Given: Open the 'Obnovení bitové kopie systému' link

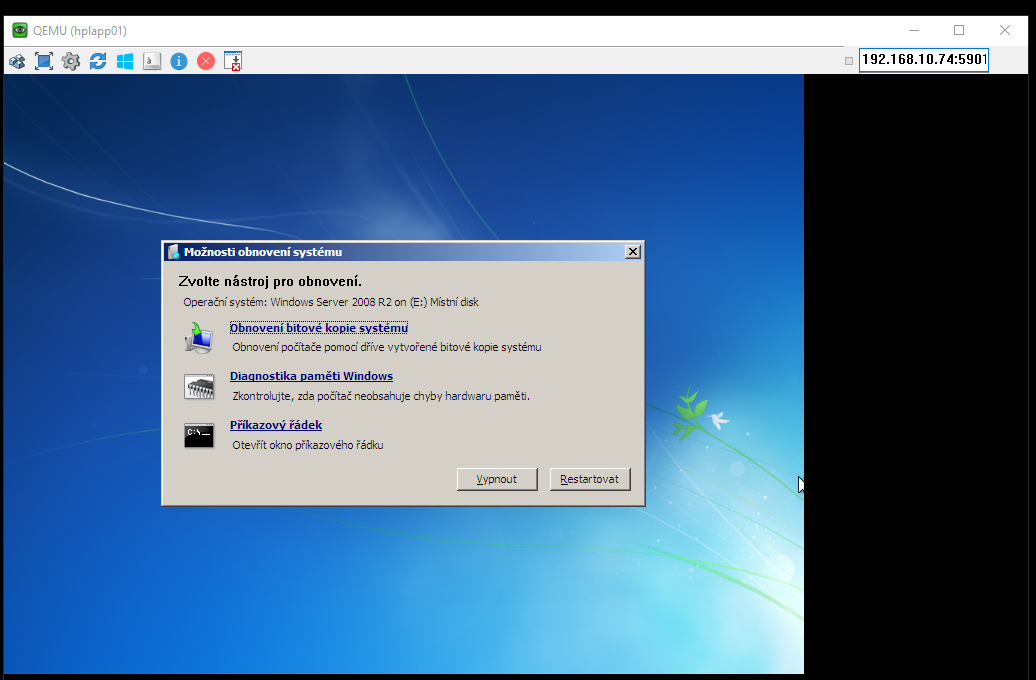Looking at the screenshot, I should tap(318, 328).
